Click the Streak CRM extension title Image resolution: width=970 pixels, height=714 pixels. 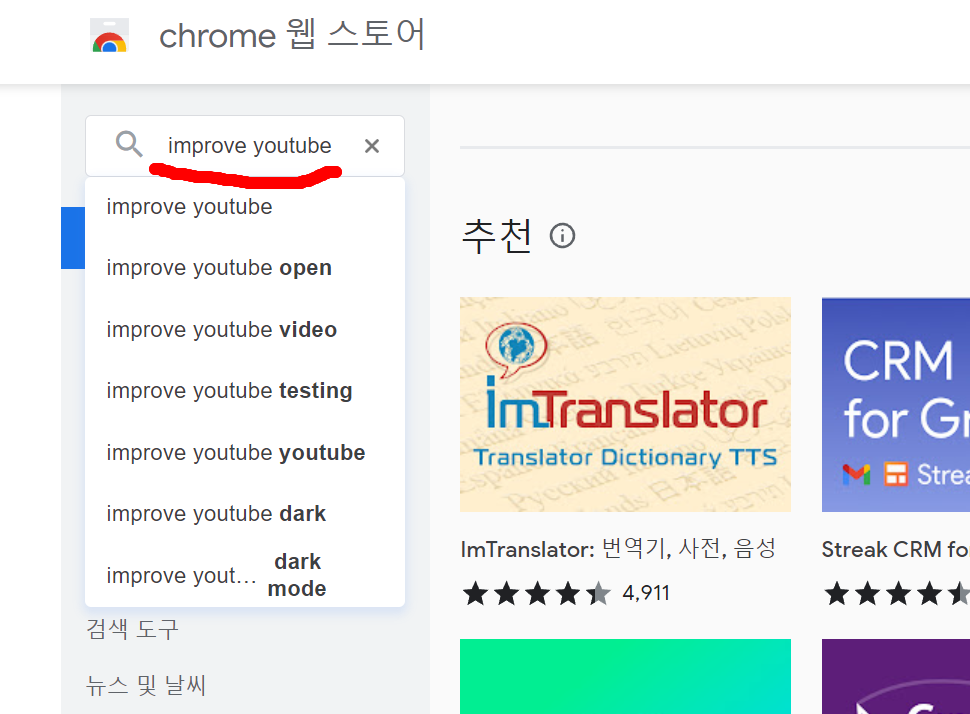[x=895, y=549]
